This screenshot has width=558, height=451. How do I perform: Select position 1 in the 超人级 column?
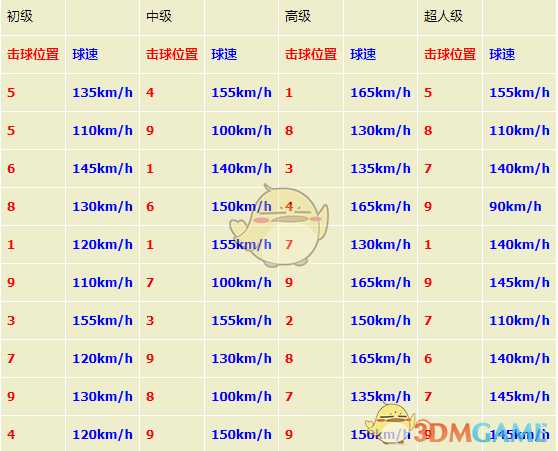tap(428, 245)
